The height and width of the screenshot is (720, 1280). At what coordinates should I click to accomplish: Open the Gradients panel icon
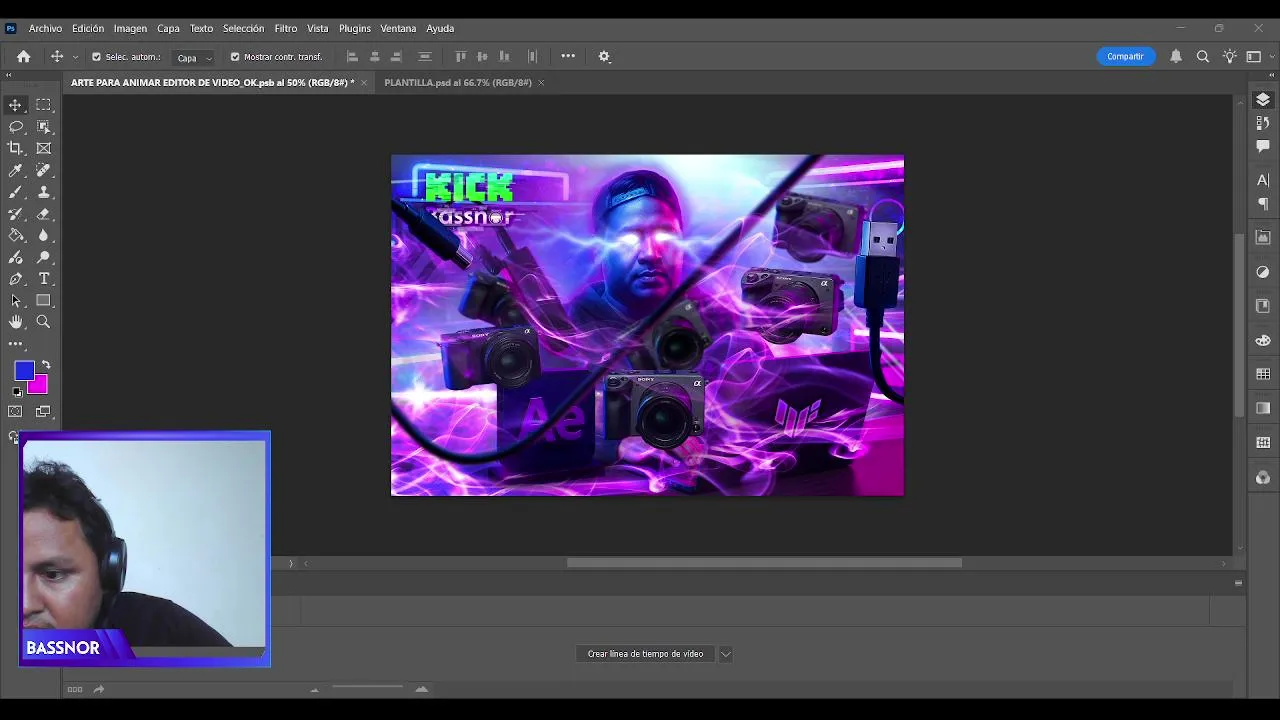[x=1263, y=408]
